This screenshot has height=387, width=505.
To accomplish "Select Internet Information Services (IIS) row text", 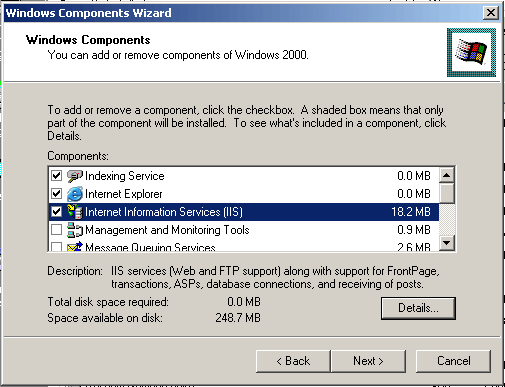I will coord(164,212).
